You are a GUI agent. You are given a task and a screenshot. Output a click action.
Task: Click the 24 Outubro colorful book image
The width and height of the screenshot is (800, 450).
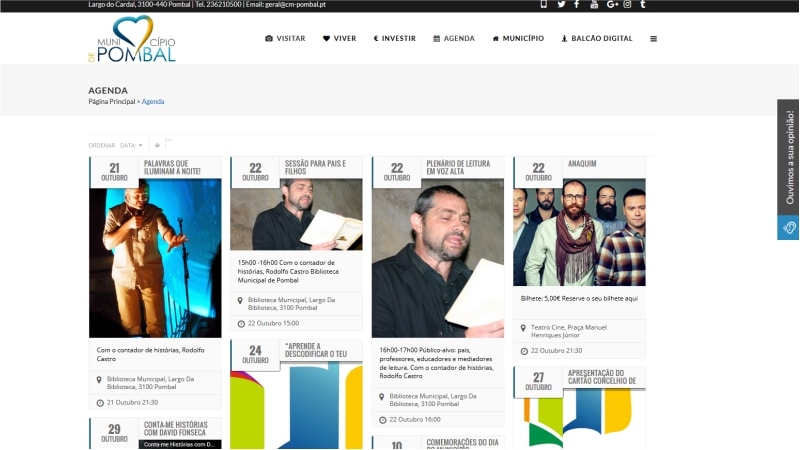296,406
